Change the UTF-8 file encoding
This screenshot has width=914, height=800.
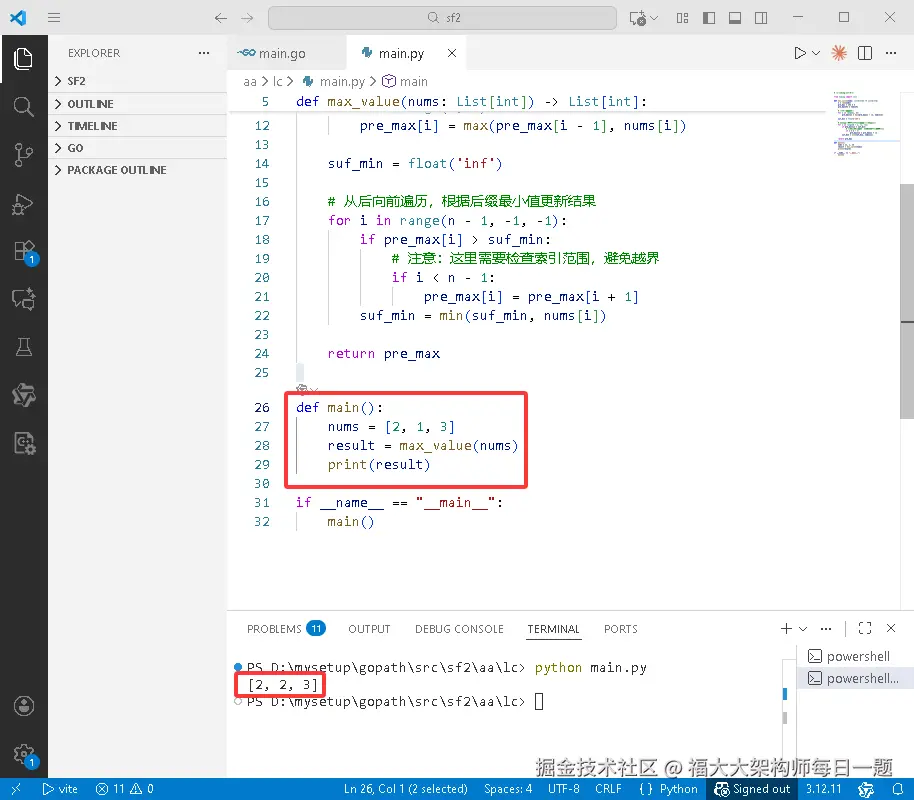click(563, 789)
